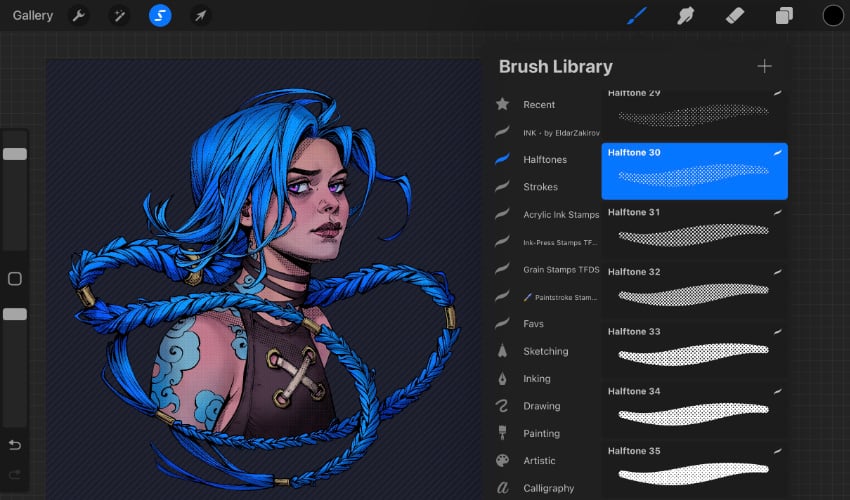Viewport: 850px width, 500px height.
Task: Open the Drawing brush set
Action: [547, 406]
